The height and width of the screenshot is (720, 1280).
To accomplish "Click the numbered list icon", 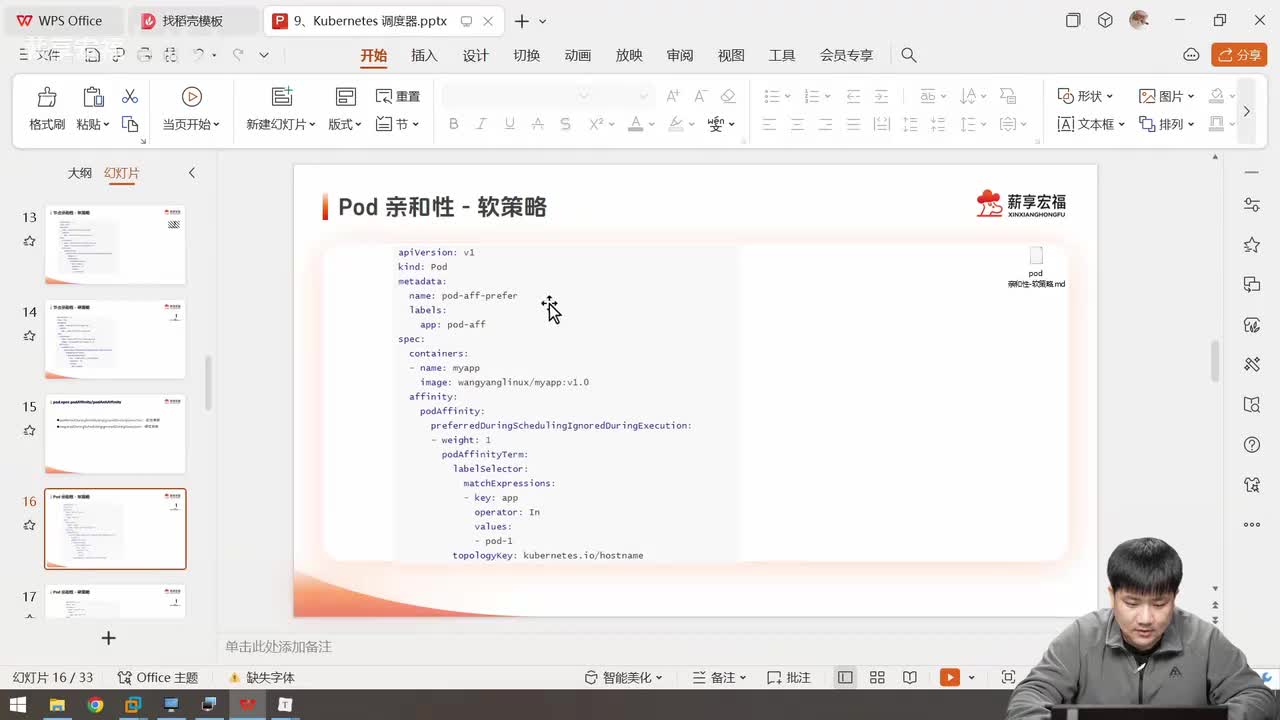I will [x=812, y=96].
